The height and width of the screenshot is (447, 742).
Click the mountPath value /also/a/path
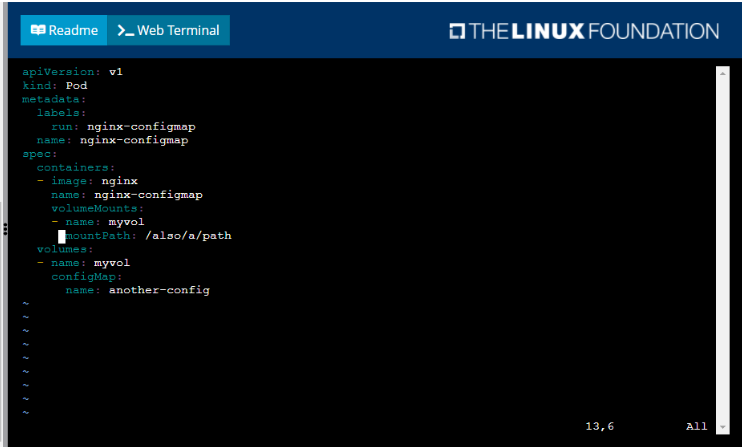point(188,236)
